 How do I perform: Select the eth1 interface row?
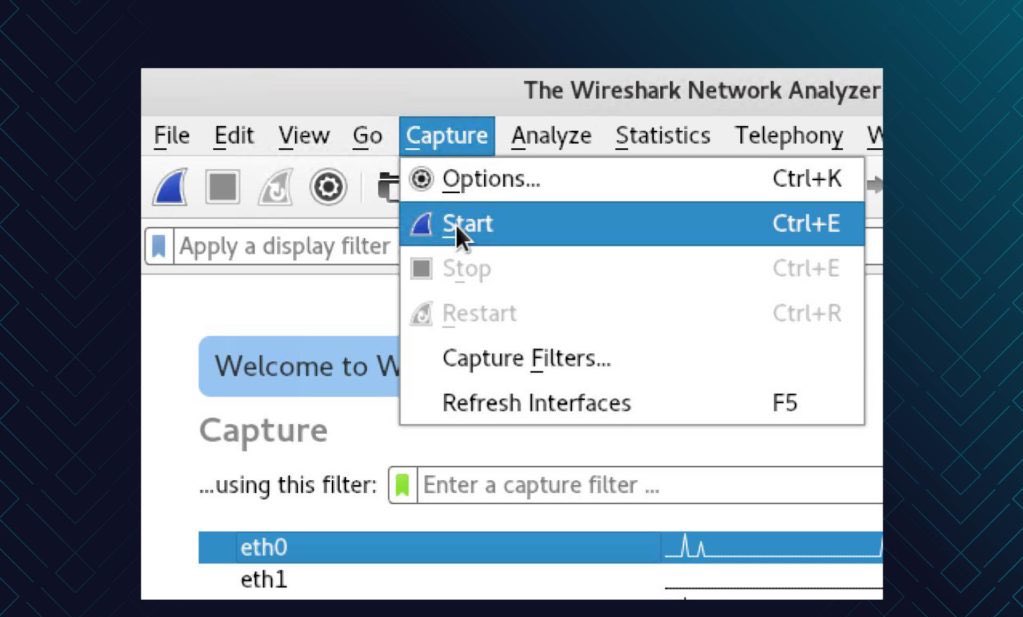click(x=541, y=580)
